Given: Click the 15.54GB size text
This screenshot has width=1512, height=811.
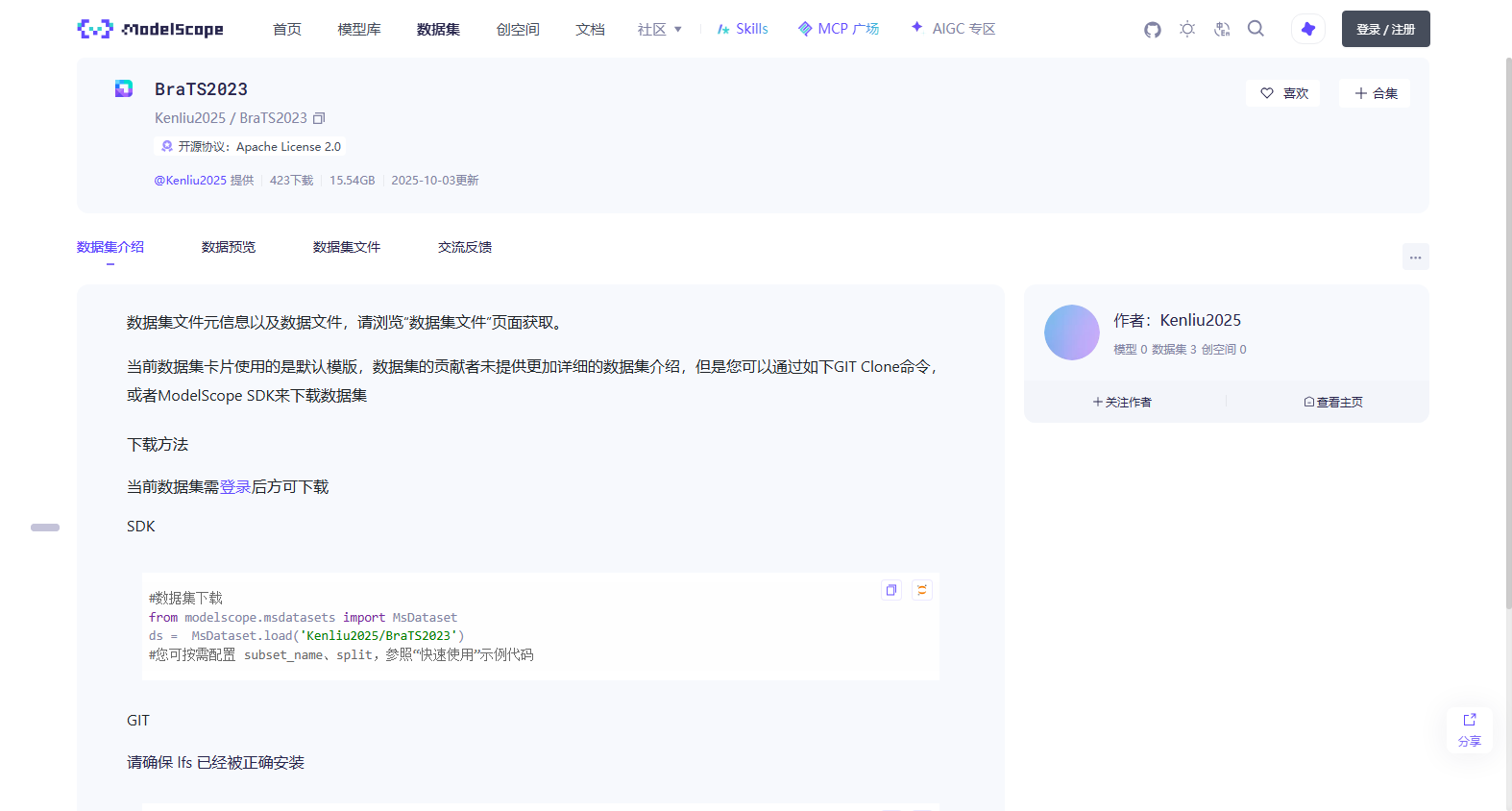Looking at the screenshot, I should [353, 181].
